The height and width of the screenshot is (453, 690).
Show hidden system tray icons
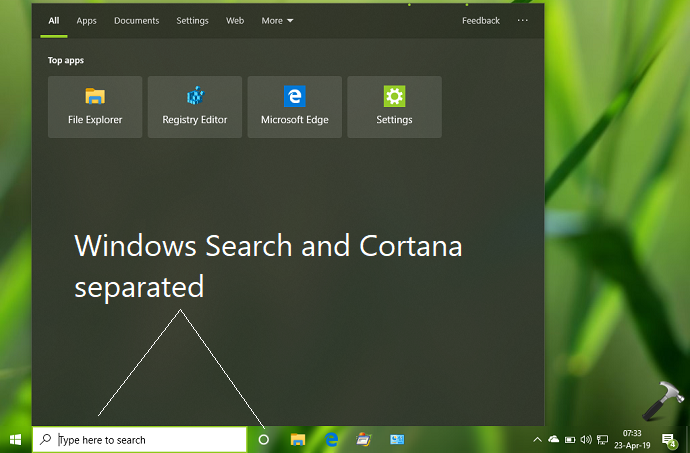(537, 439)
